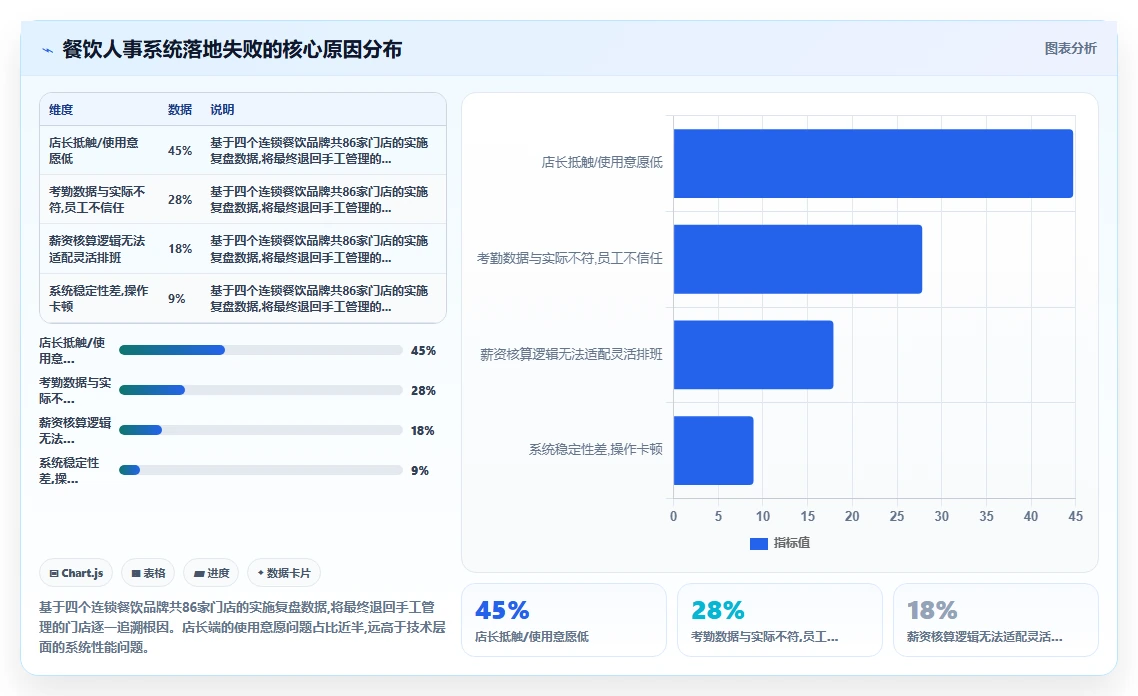Click the 店长抵触/使用意愿低 chart bar
The image size is (1138, 696).
pyautogui.click(x=873, y=163)
